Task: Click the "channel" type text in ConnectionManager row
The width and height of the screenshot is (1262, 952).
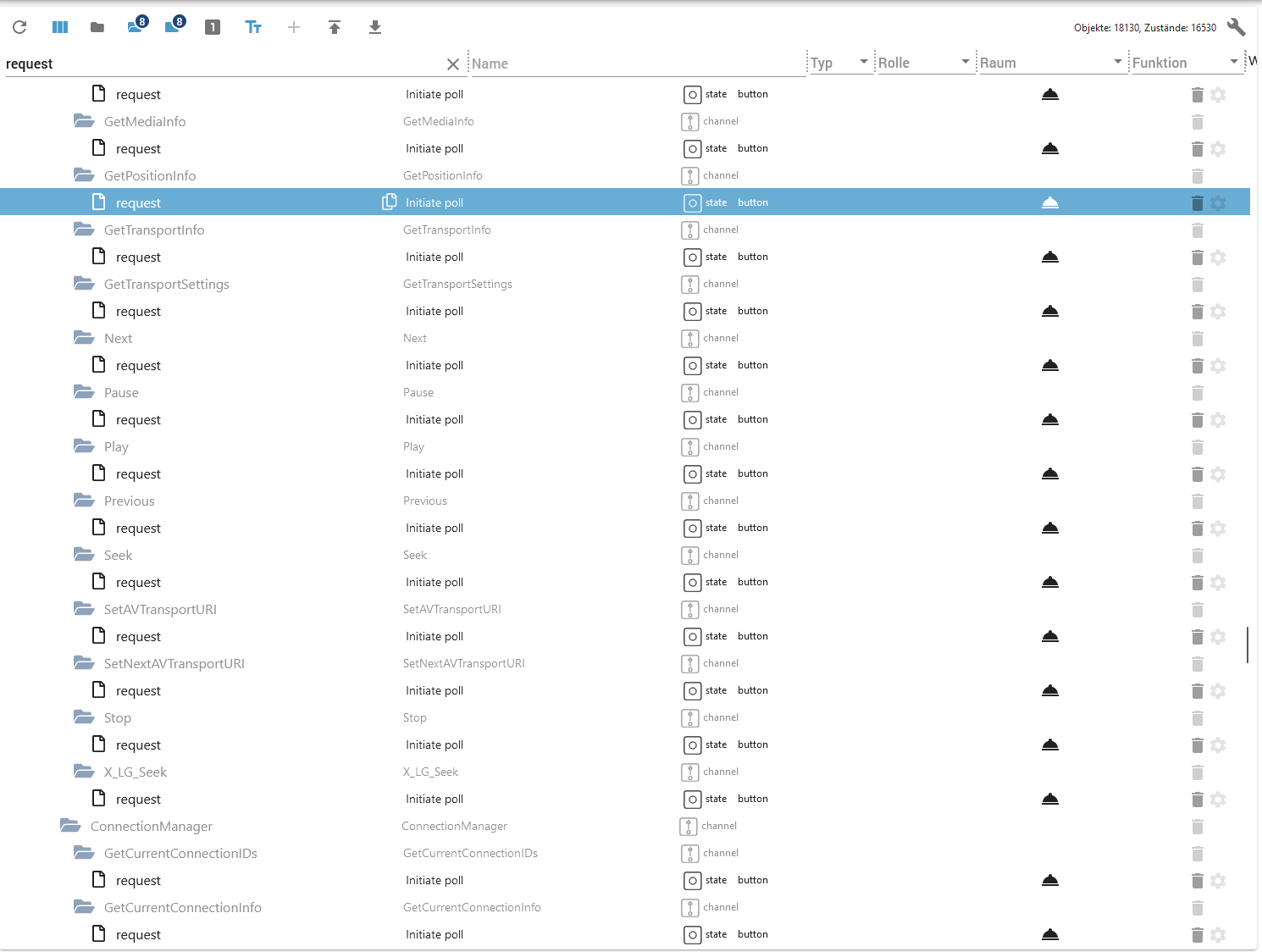Action: (719, 826)
